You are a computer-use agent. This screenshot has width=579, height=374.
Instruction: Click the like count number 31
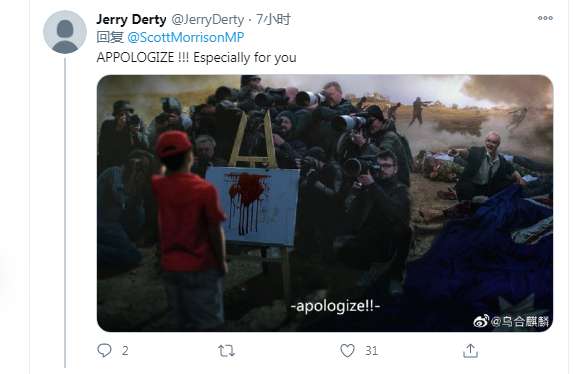[x=371, y=351]
